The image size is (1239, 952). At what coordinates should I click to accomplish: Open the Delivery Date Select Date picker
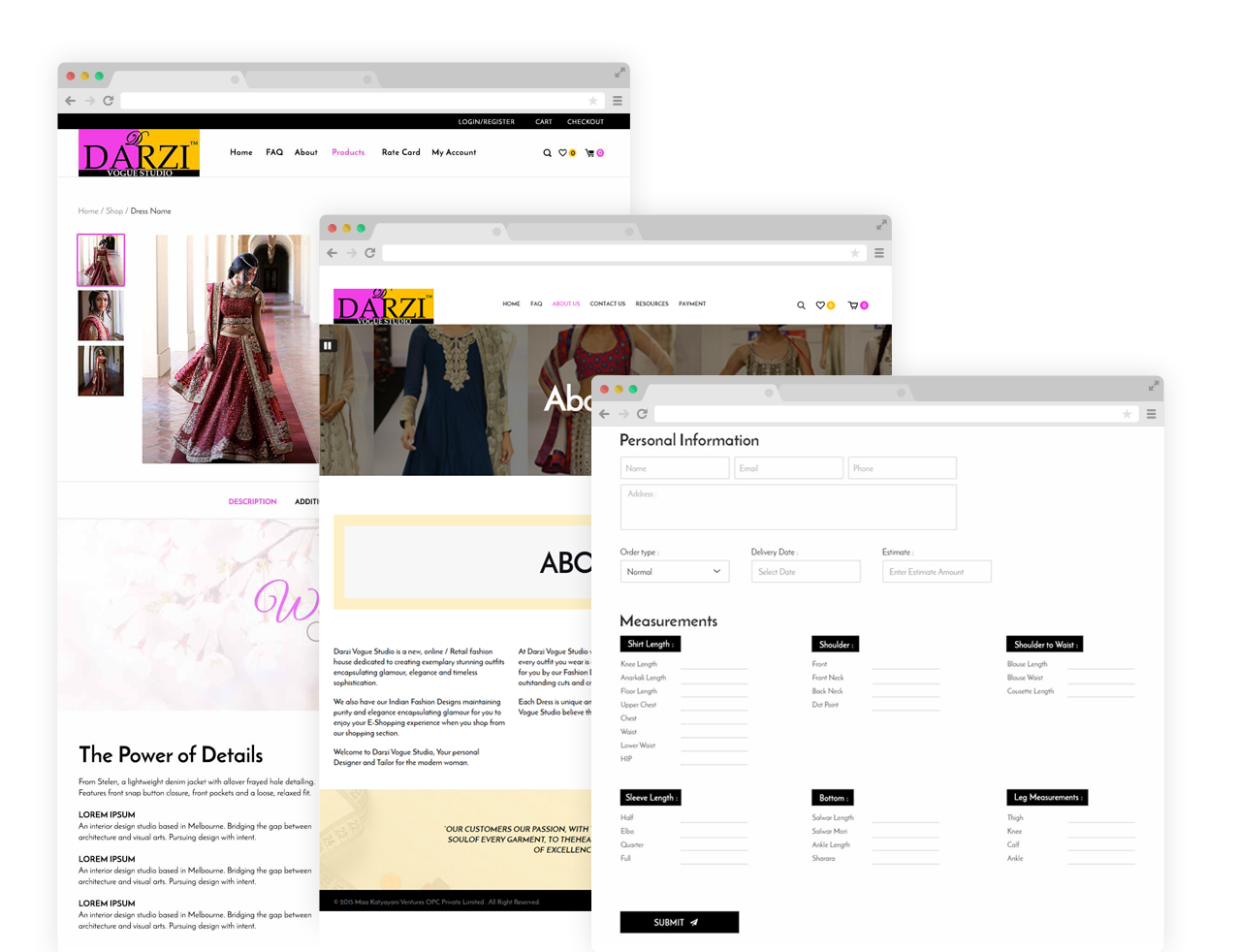click(x=805, y=572)
